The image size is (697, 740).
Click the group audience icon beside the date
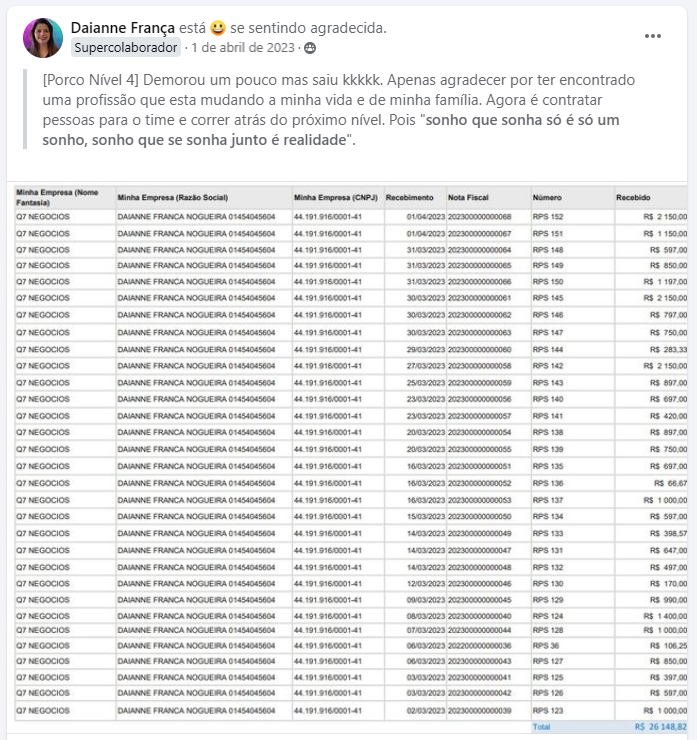310,48
